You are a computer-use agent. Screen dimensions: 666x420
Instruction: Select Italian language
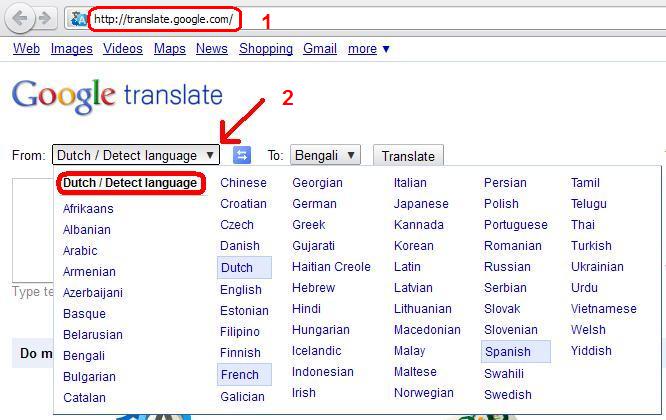[410, 183]
